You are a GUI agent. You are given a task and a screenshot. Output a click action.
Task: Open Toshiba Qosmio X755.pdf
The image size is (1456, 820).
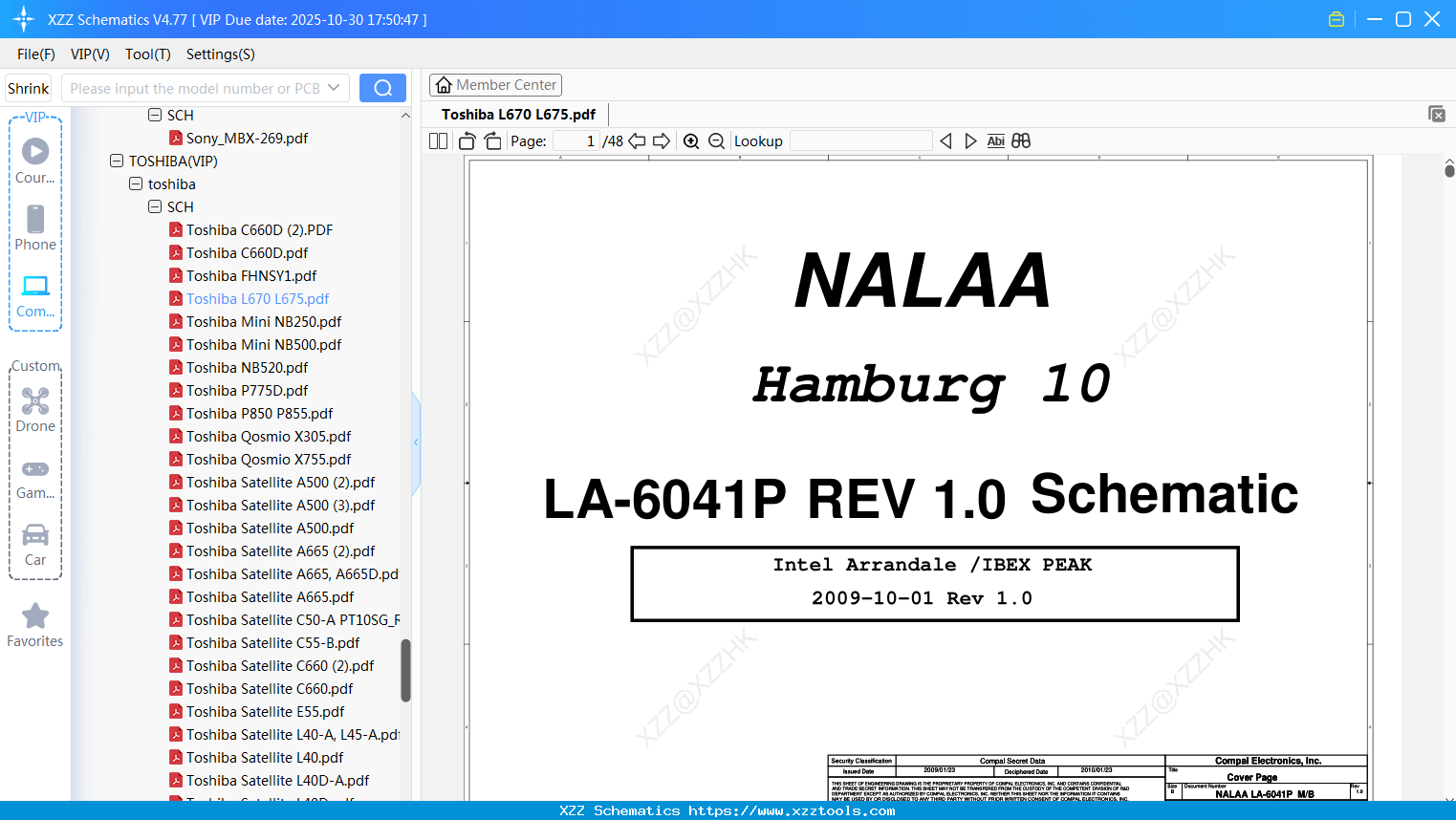tap(269, 460)
